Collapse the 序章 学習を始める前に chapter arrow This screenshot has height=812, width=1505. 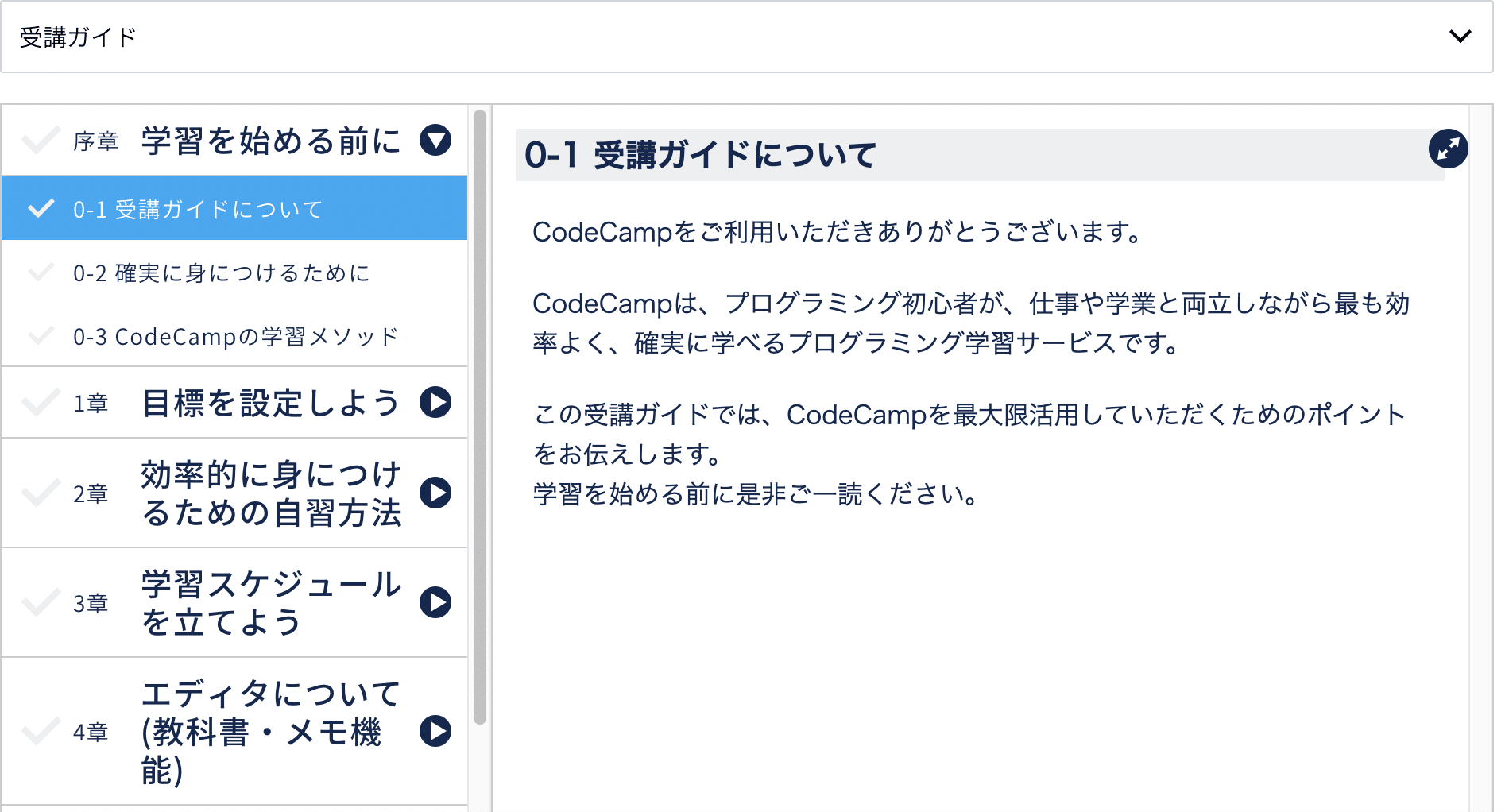435,141
